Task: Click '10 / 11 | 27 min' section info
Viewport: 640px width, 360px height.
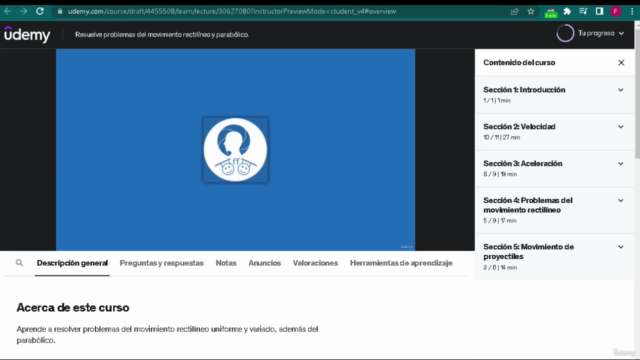Action: click(502, 137)
